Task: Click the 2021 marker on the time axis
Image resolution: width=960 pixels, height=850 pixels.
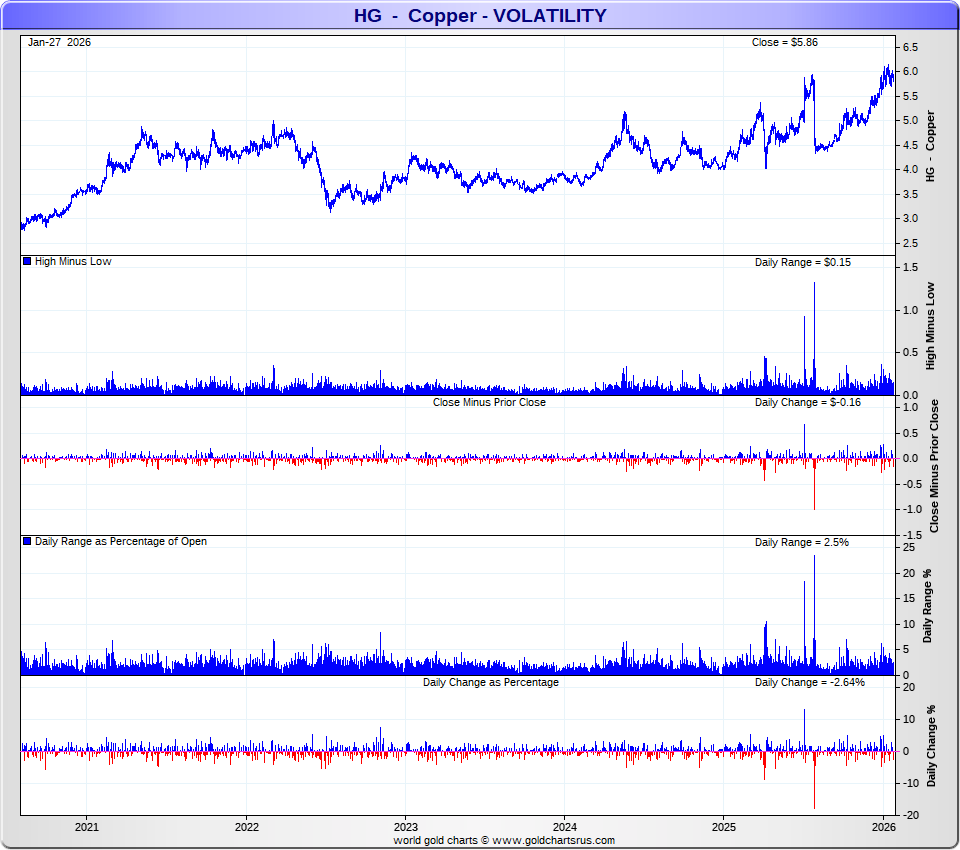Action: point(87,827)
